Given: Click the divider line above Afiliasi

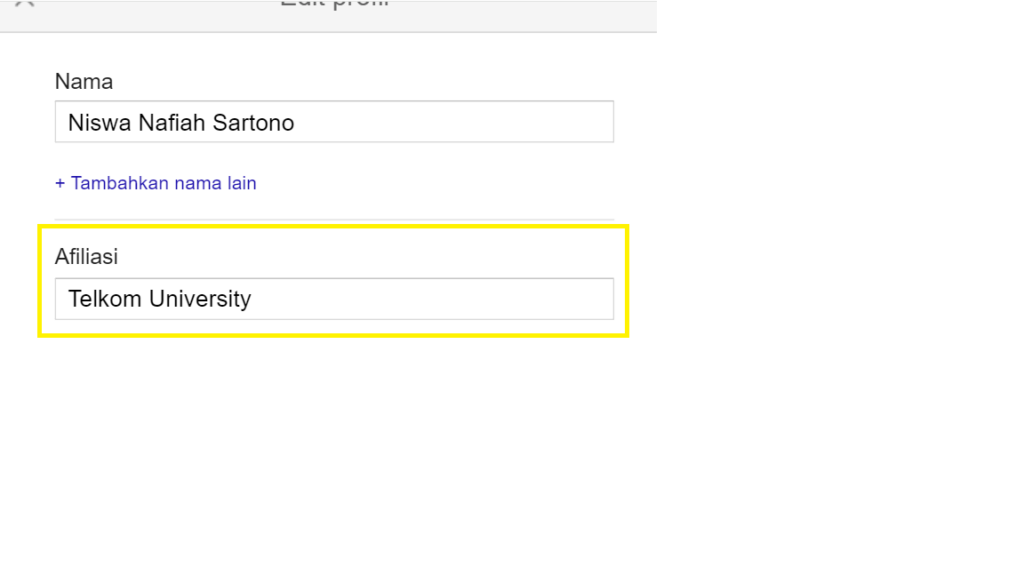Looking at the screenshot, I should coord(333,219).
